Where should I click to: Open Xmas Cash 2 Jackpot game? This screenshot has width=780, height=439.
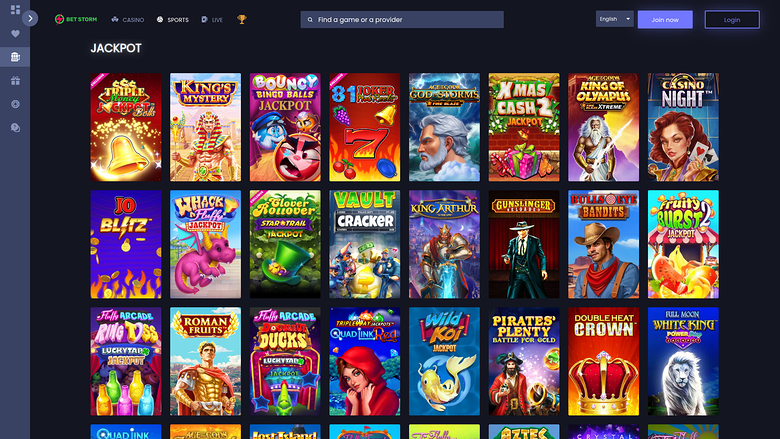524,127
